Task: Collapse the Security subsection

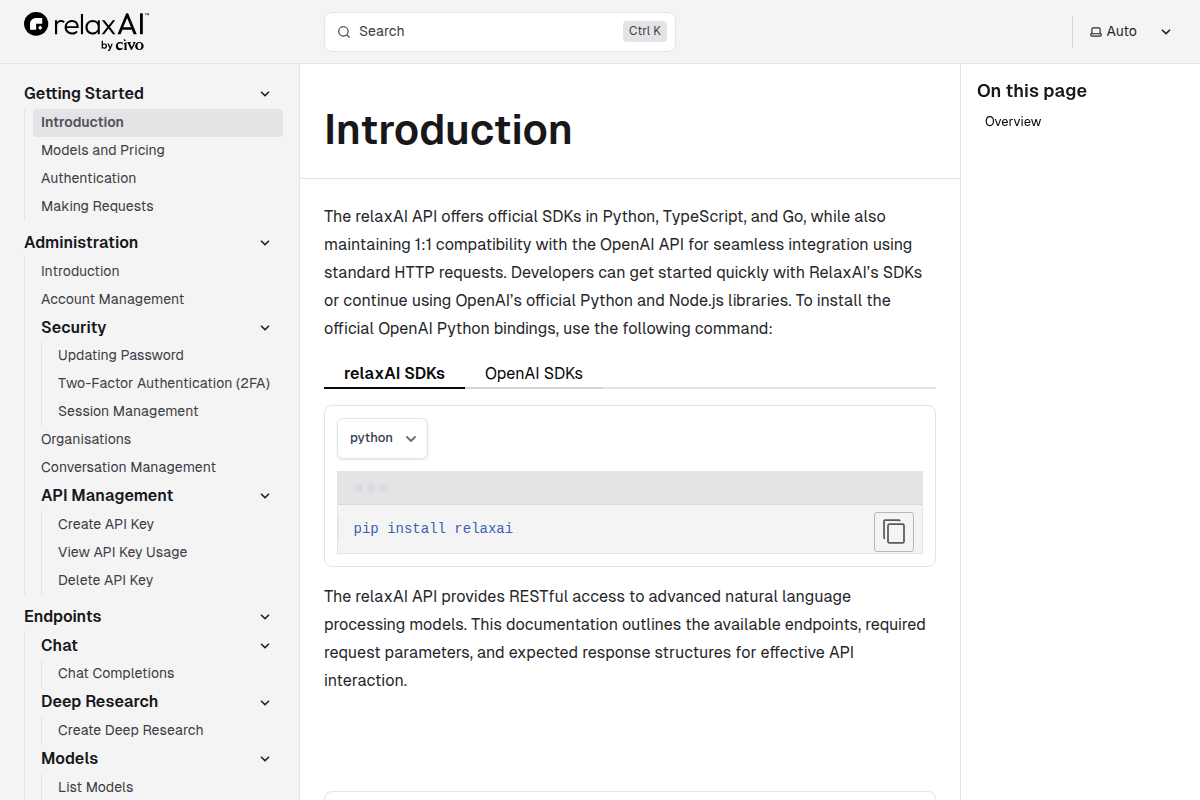Action: click(x=265, y=328)
